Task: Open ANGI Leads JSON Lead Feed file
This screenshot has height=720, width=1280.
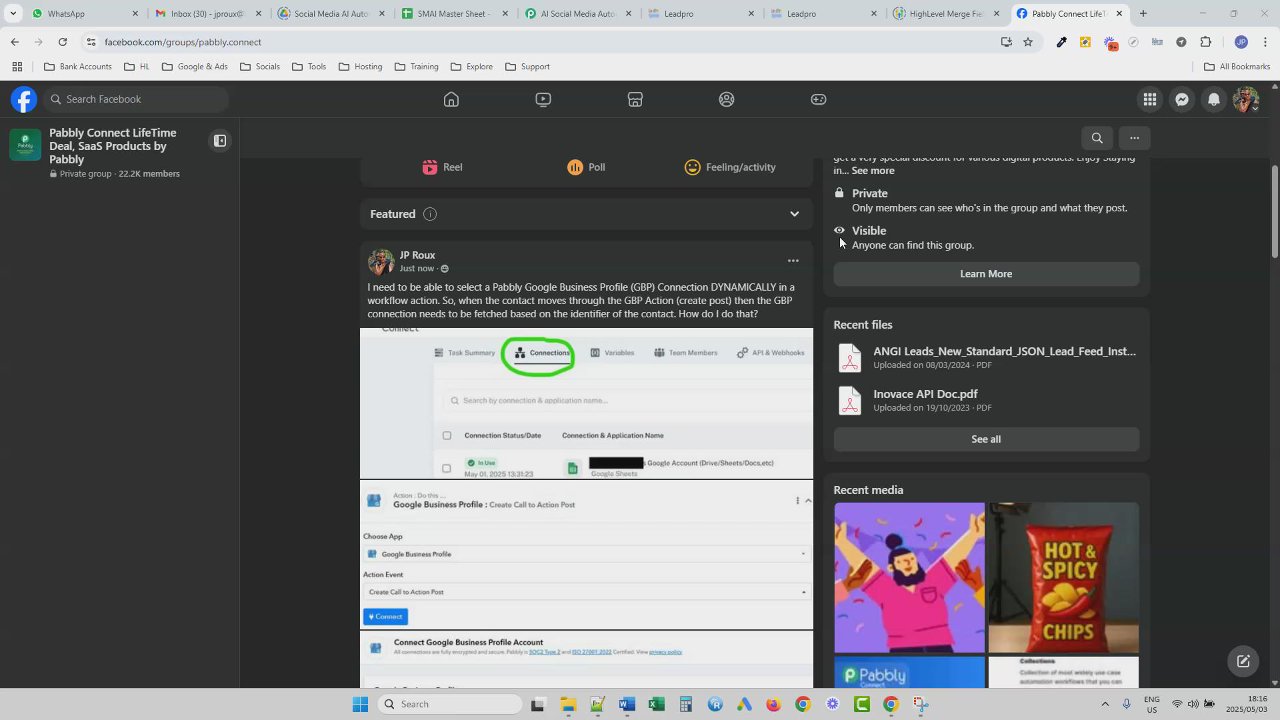Action: click(1004, 351)
